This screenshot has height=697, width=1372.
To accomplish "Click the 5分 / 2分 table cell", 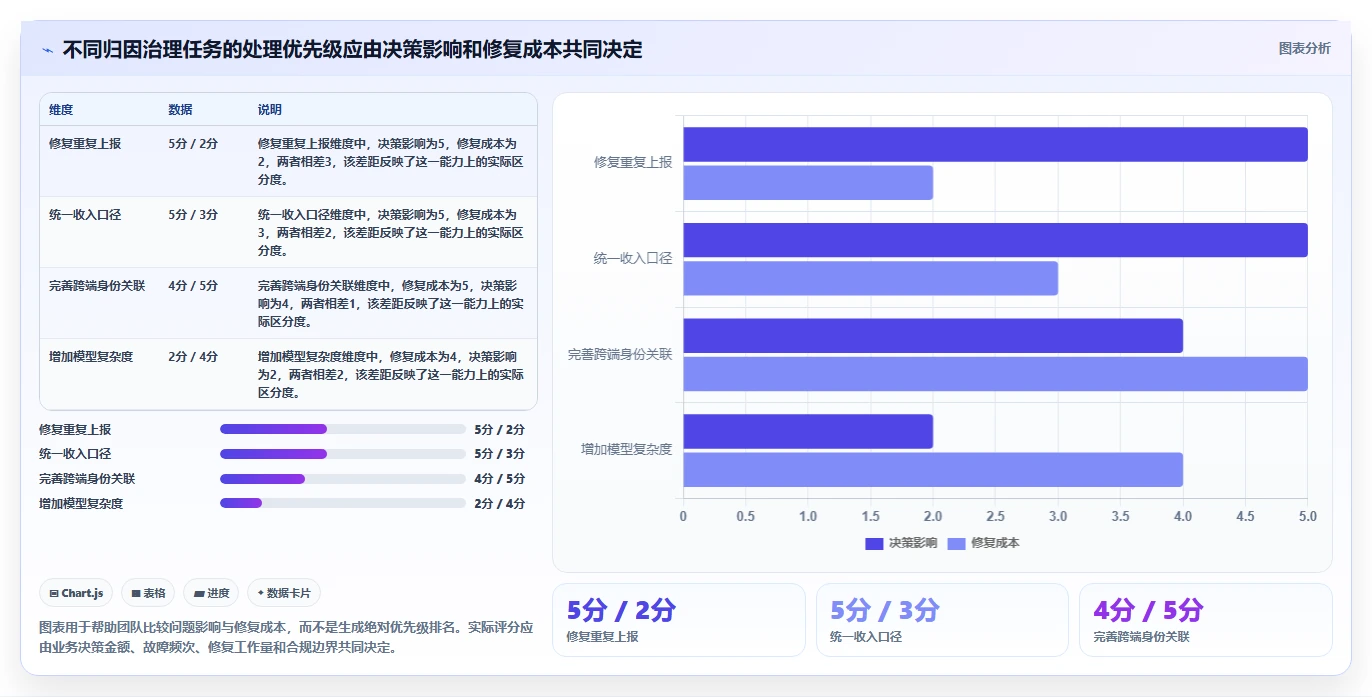I will coord(193,143).
